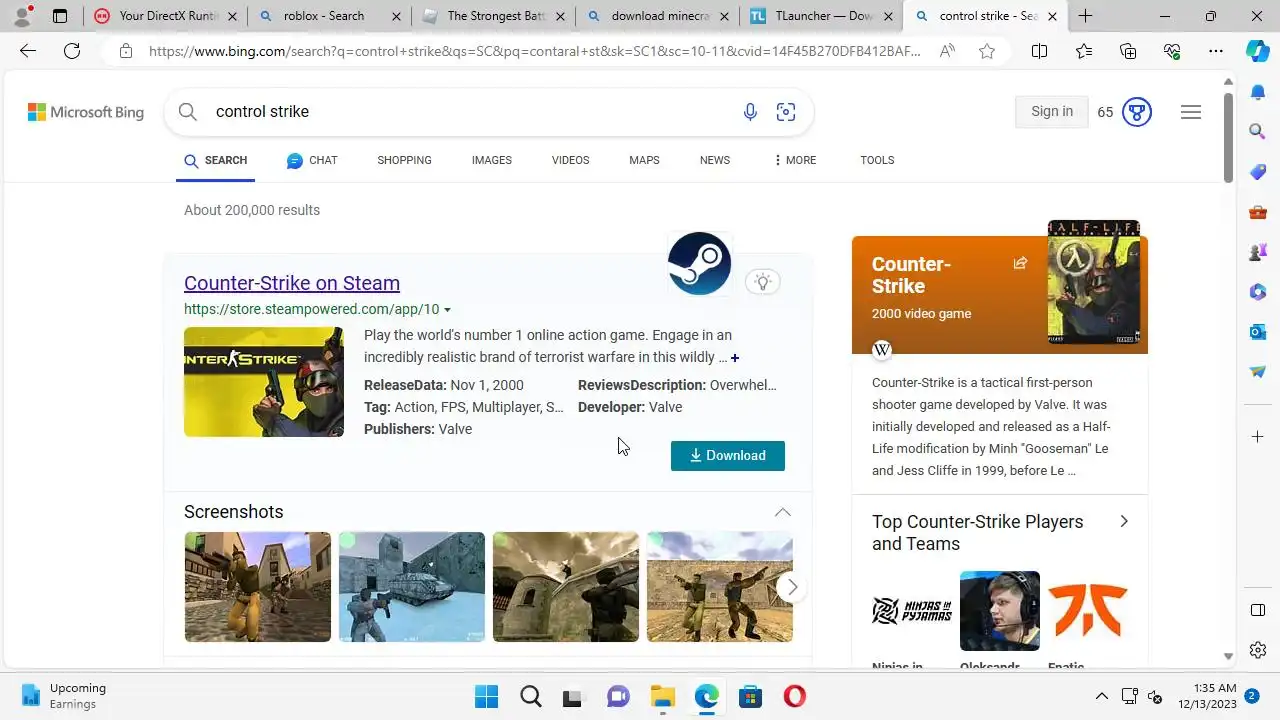The image size is (1280, 720).
Task: Open the Favorites list icon
Action: coord(1084,51)
